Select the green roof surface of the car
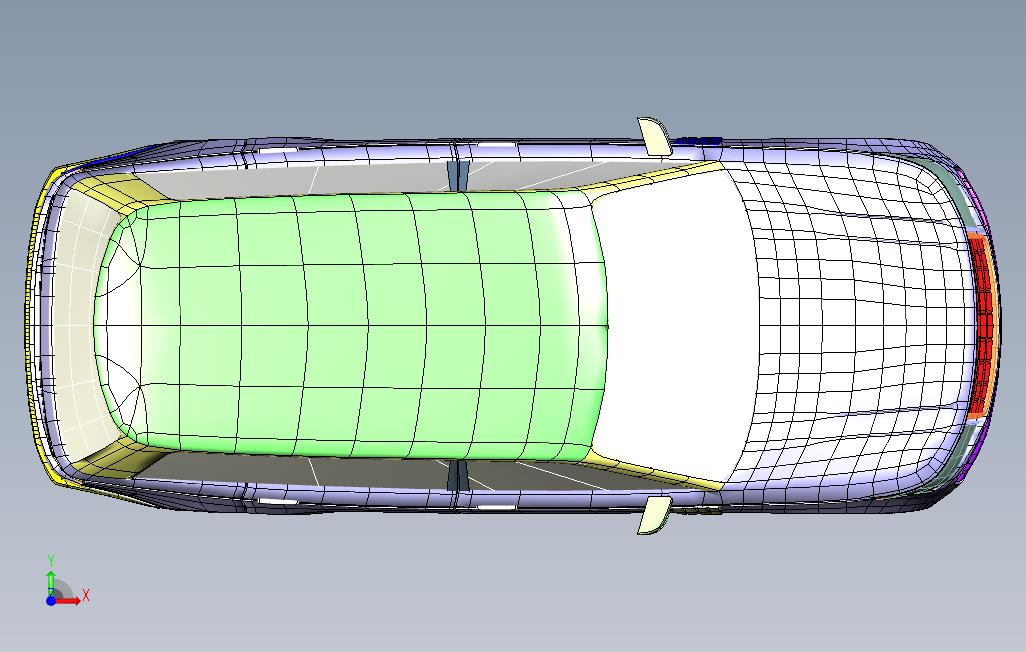The width and height of the screenshot is (1026, 652). point(353,325)
